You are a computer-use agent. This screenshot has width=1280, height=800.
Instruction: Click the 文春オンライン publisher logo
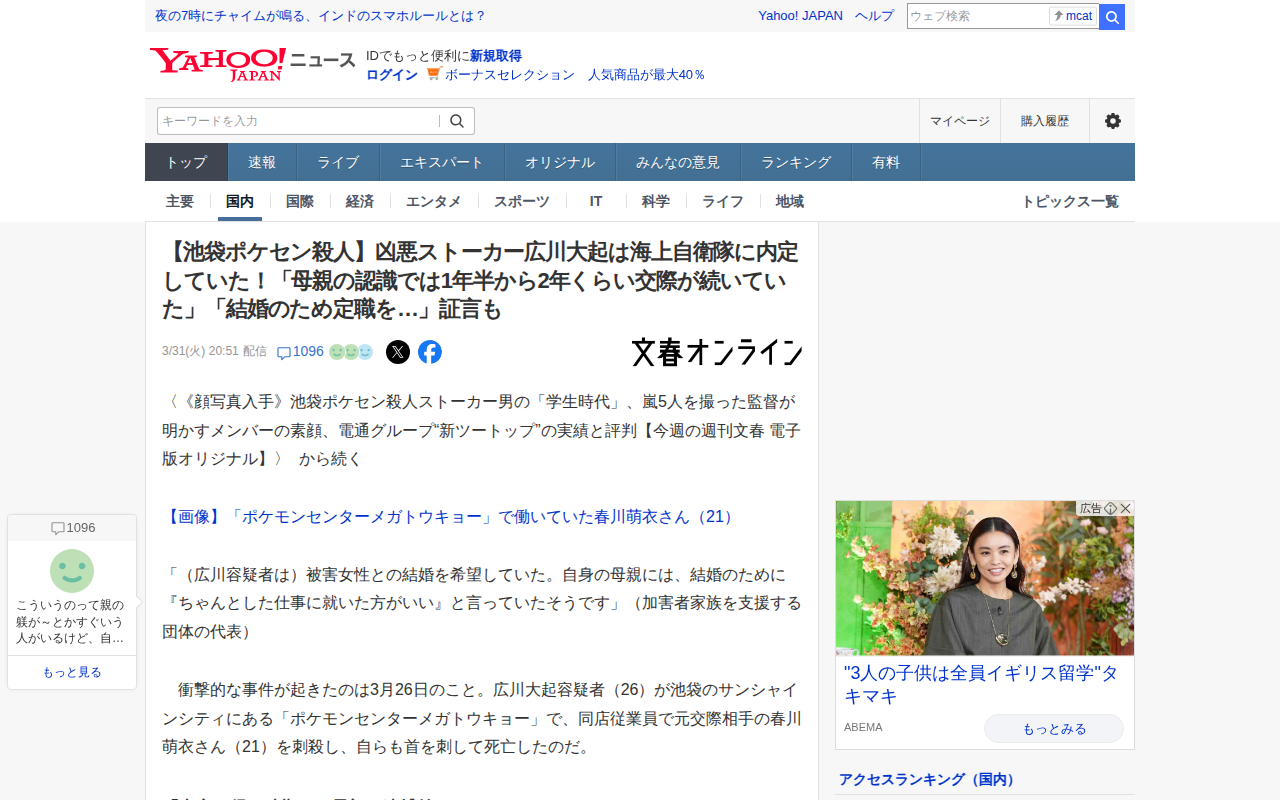717,352
